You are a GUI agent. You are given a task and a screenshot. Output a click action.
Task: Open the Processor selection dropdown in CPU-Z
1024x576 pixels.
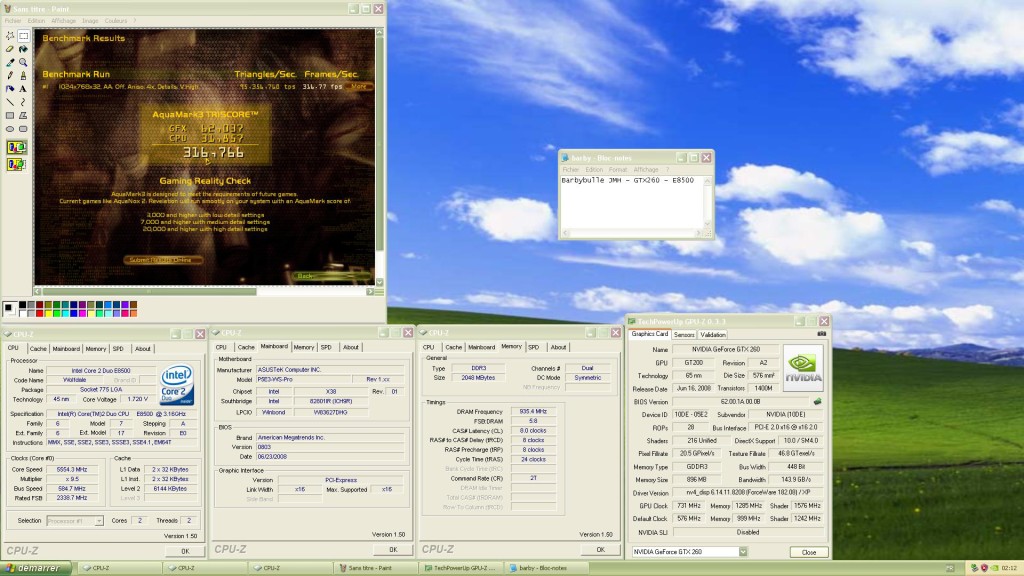pos(99,520)
